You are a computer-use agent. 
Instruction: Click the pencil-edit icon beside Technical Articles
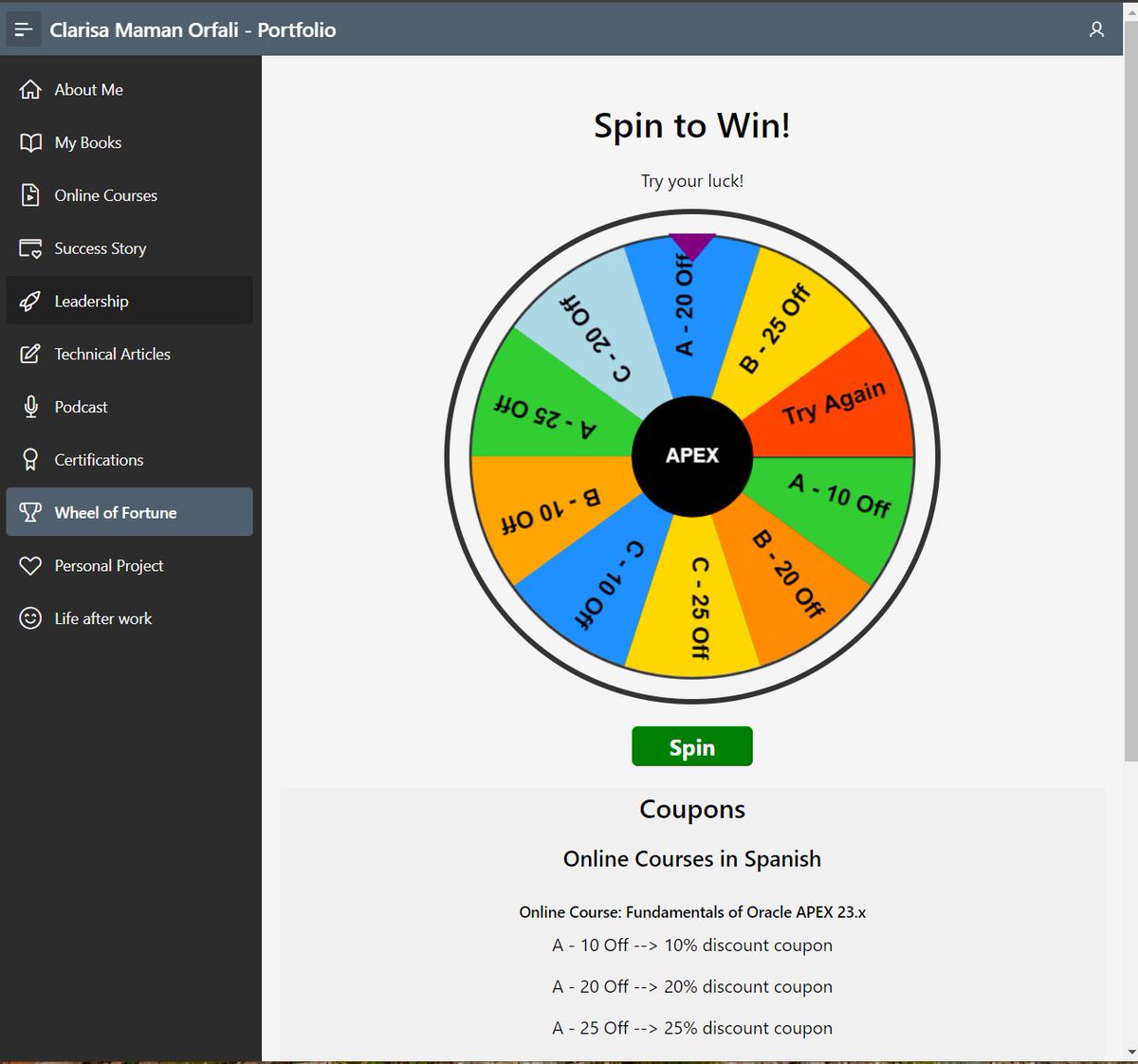30,354
